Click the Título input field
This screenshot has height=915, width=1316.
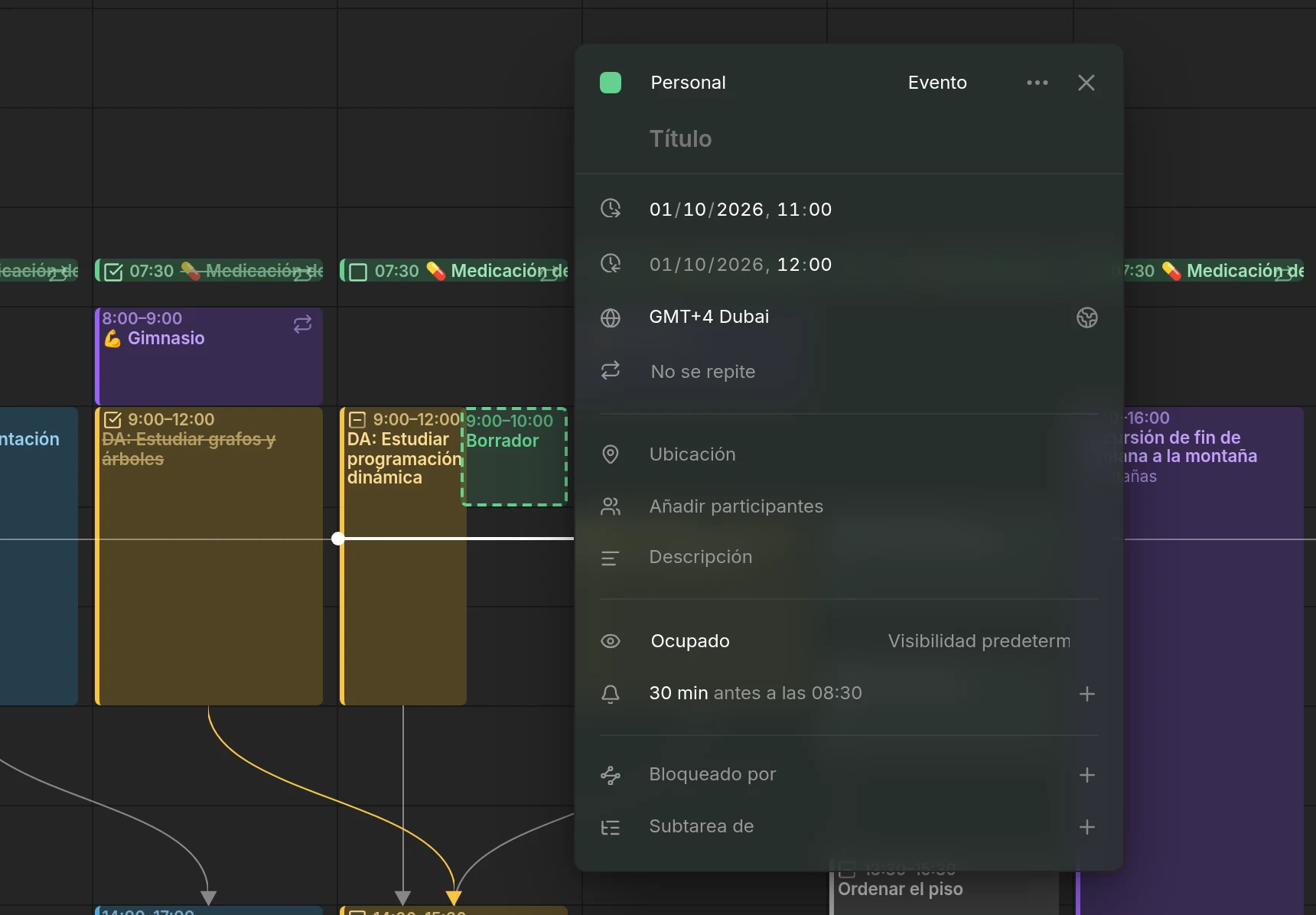849,138
